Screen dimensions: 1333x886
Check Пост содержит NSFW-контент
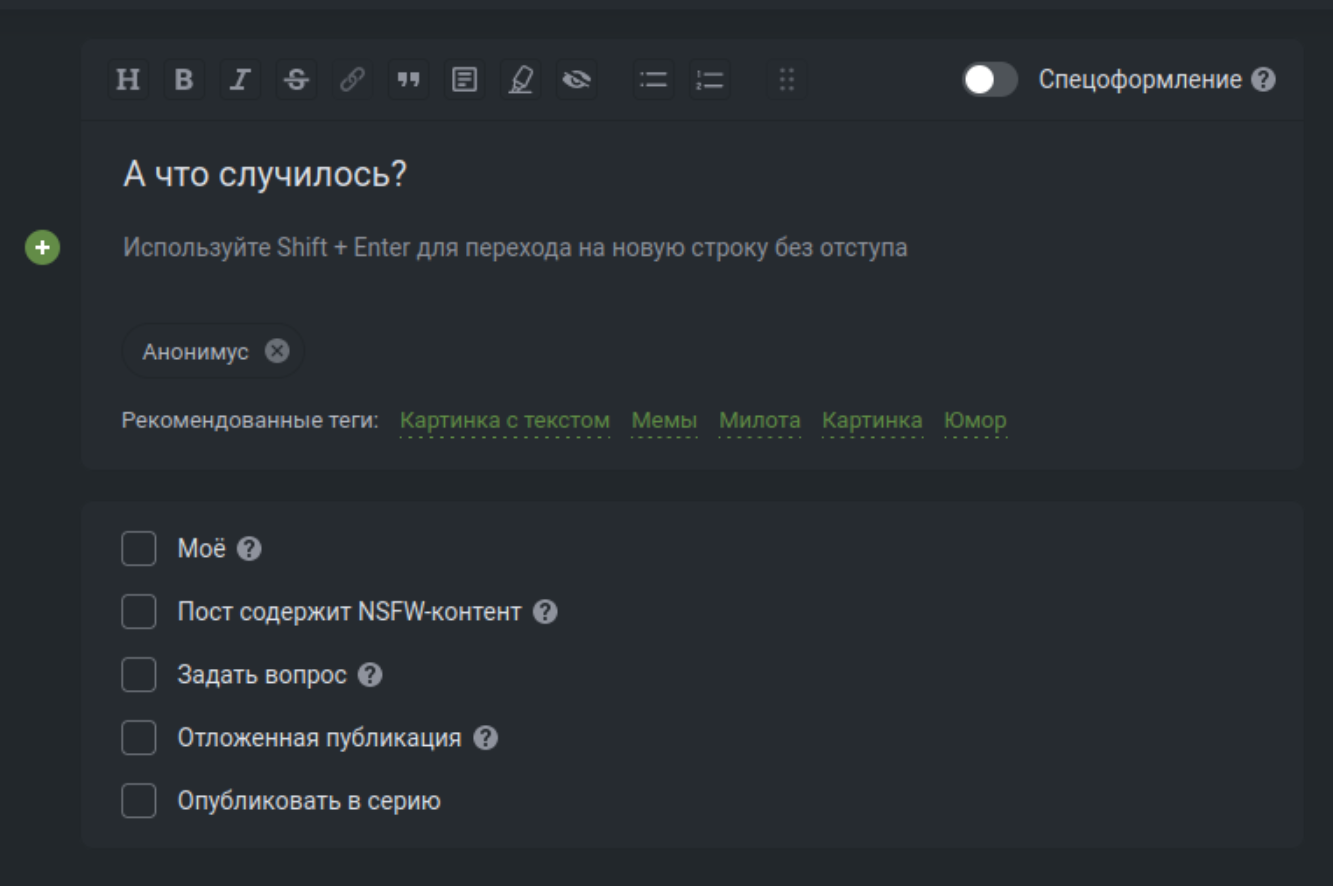[x=139, y=612]
